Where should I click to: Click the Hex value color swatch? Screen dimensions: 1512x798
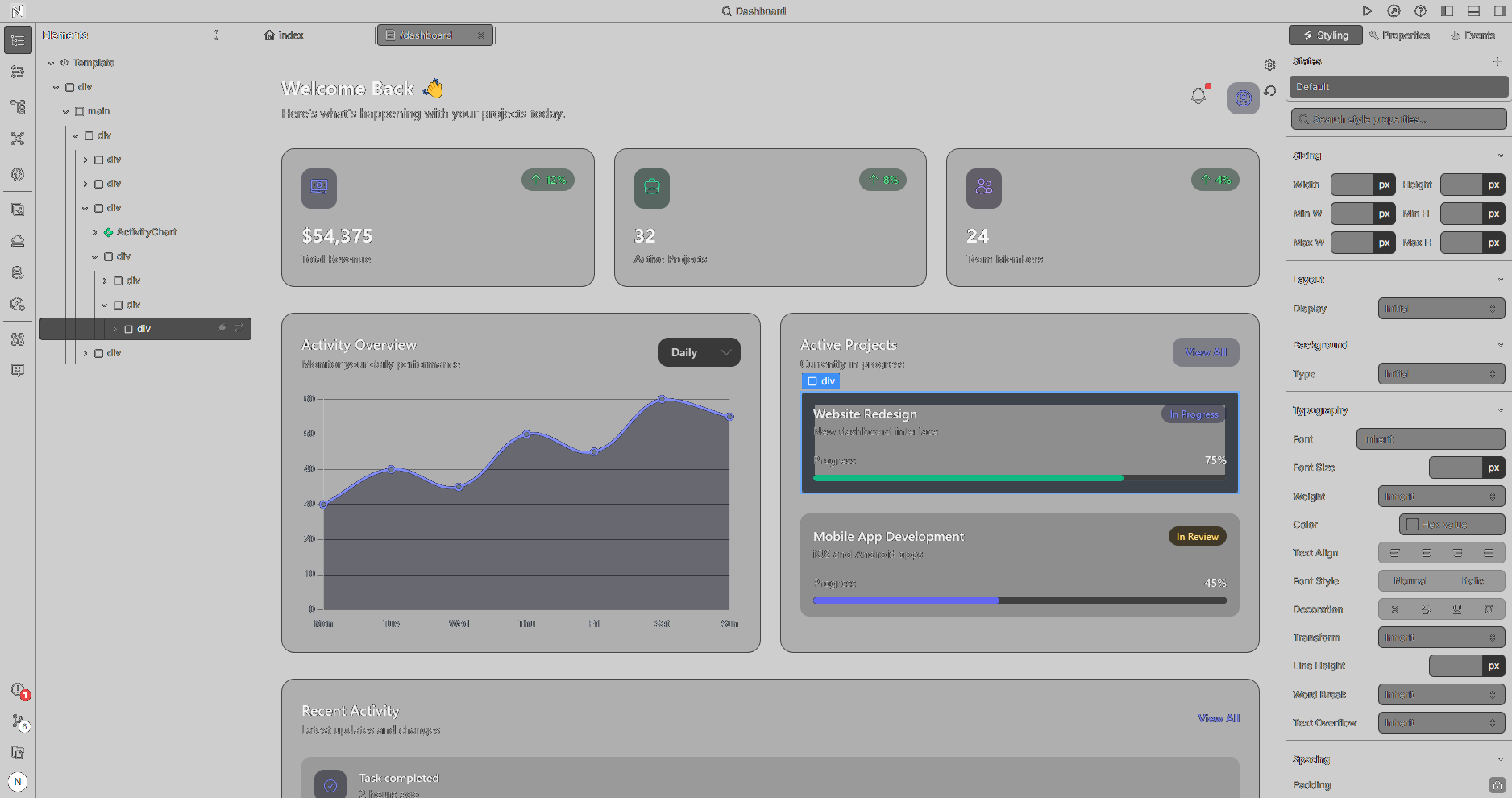point(1411,524)
